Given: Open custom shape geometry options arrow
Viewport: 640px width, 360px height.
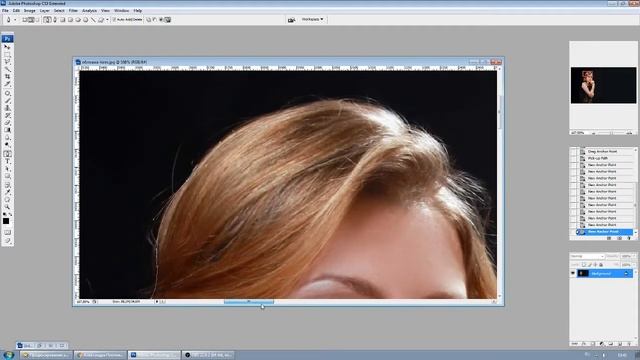Looking at the screenshot, I should [x=107, y=20].
